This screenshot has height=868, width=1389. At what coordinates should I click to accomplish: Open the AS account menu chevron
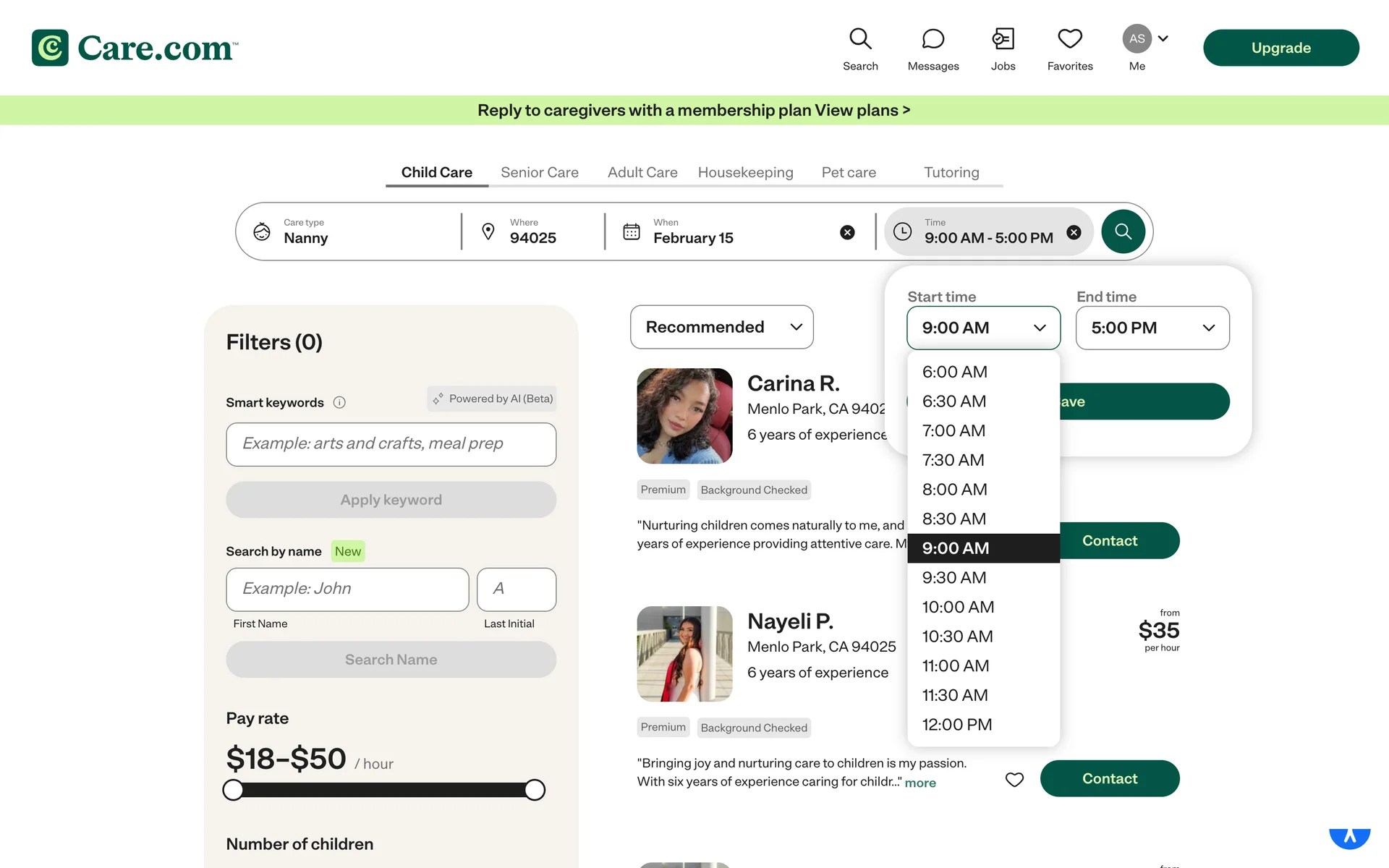pyautogui.click(x=1163, y=38)
